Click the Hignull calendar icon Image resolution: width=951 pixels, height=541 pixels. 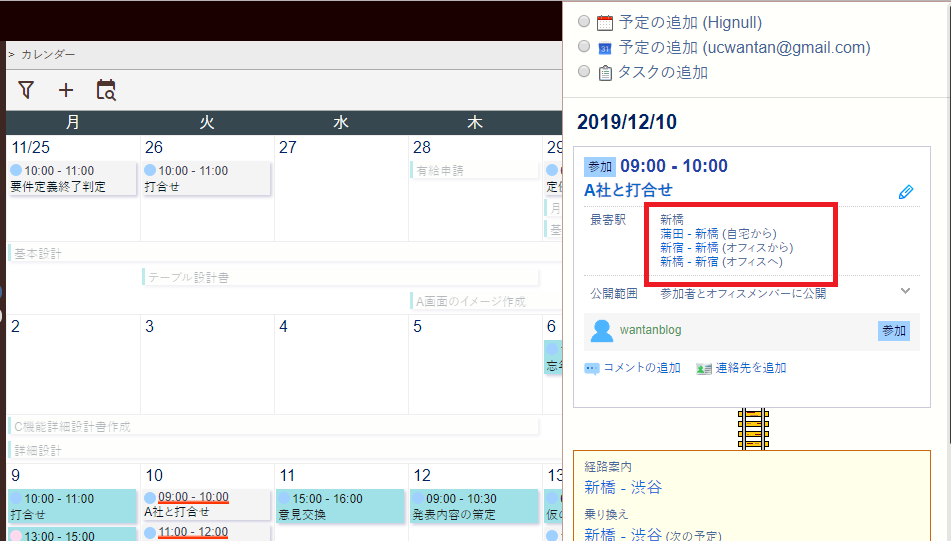tap(605, 23)
